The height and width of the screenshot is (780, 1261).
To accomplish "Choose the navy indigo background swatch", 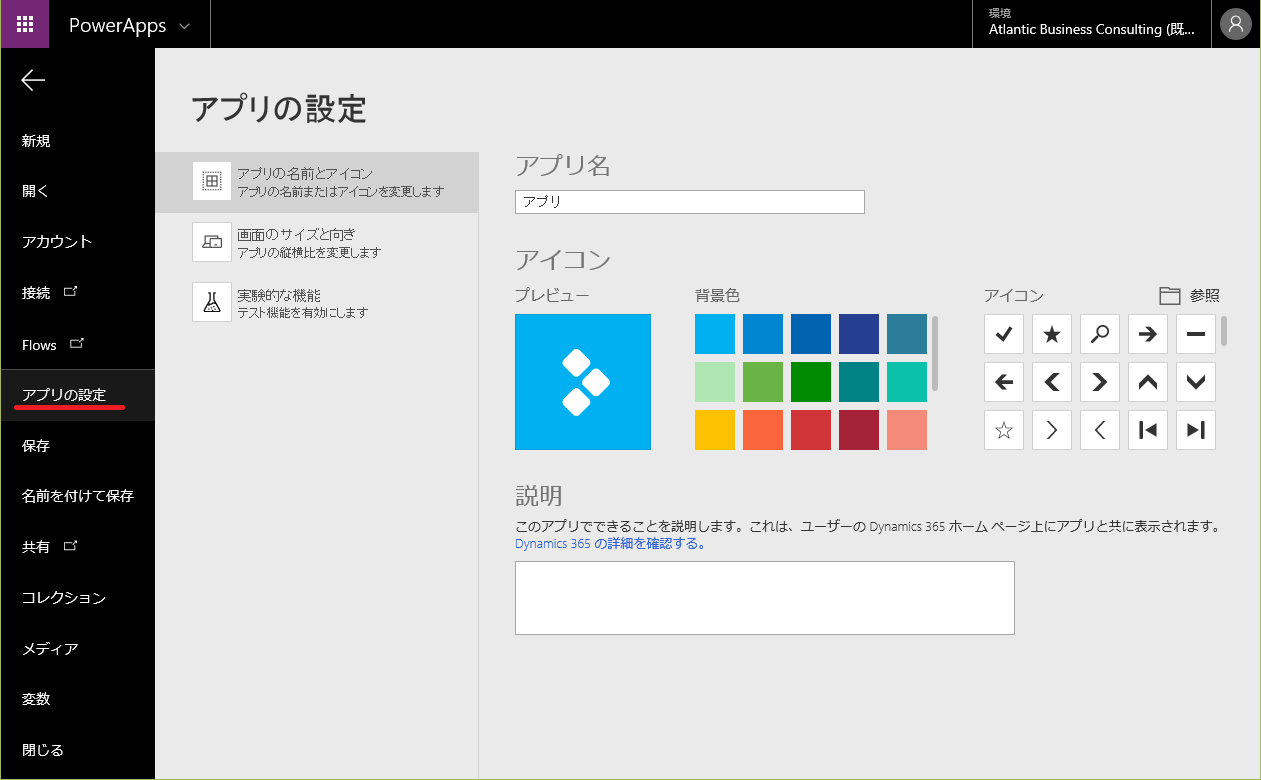I will click(859, 334).
